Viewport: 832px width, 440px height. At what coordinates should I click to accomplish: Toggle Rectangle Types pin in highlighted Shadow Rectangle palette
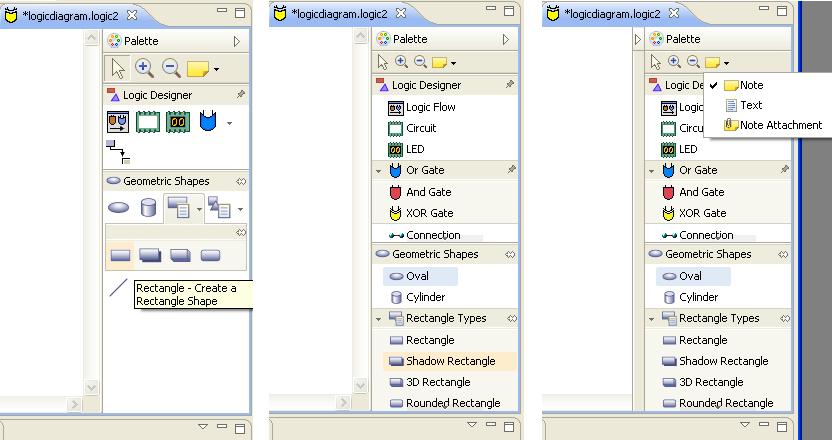[512, 318]
